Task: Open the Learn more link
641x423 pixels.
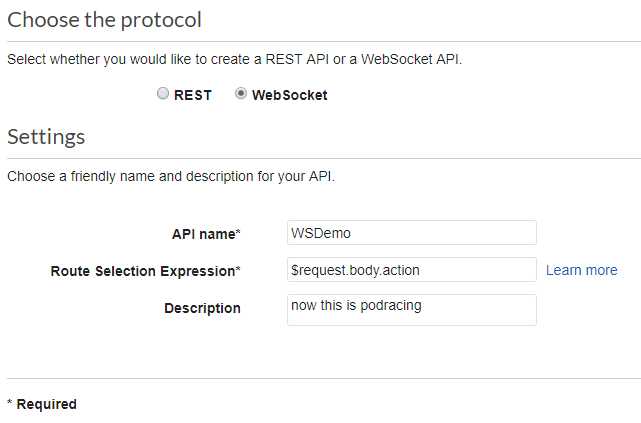Action: (581, 270)
